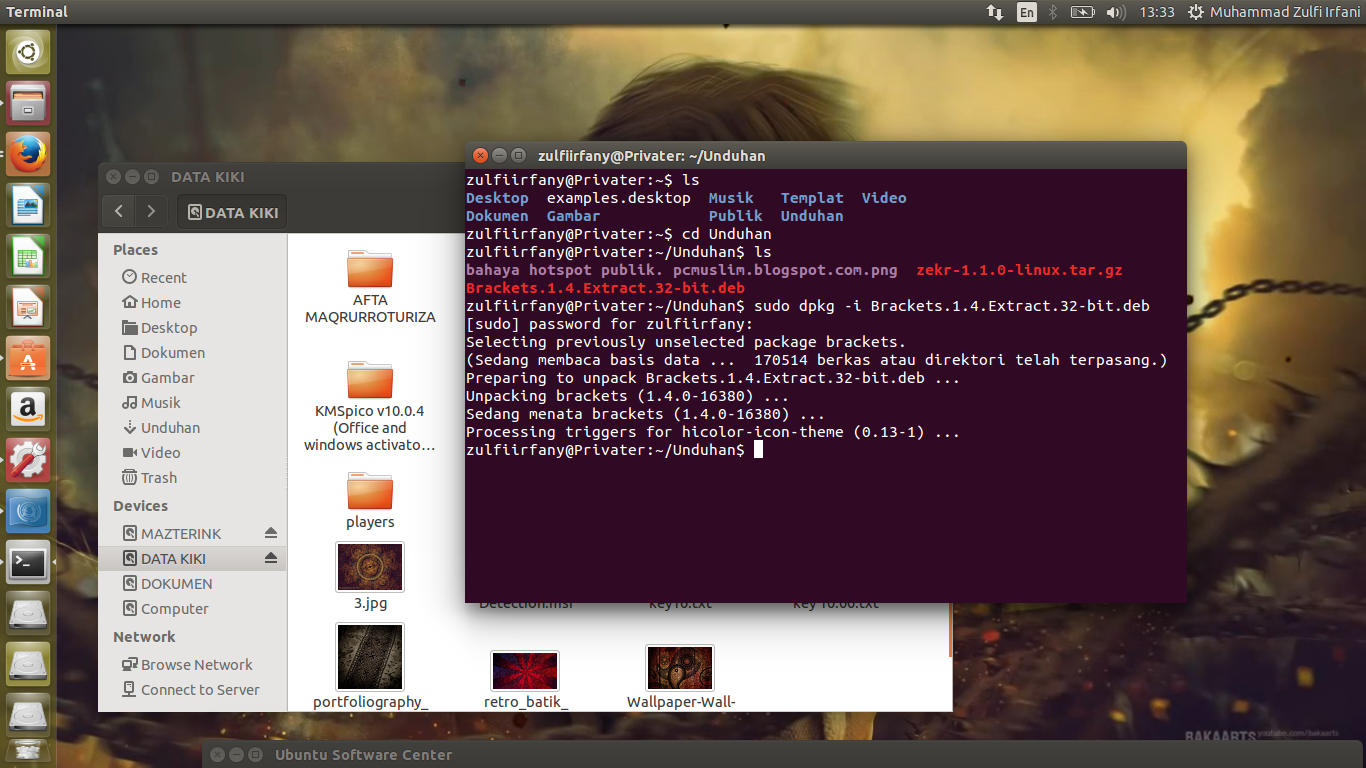Click the clock showing 13:33
This screenshot has height=768, width=1366.
(1156, 12)
